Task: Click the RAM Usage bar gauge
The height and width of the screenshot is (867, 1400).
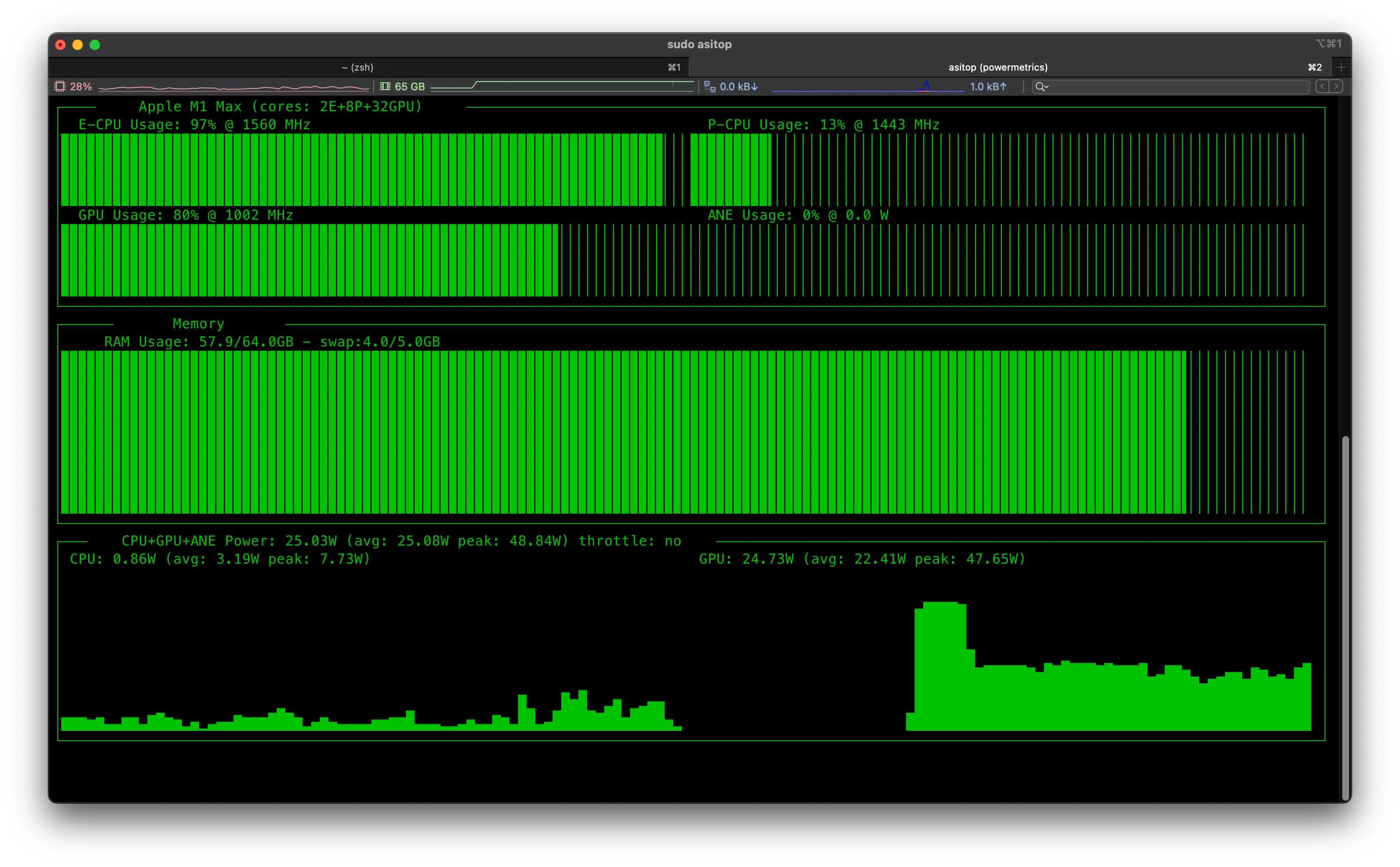Action: (x=681, y=432)
